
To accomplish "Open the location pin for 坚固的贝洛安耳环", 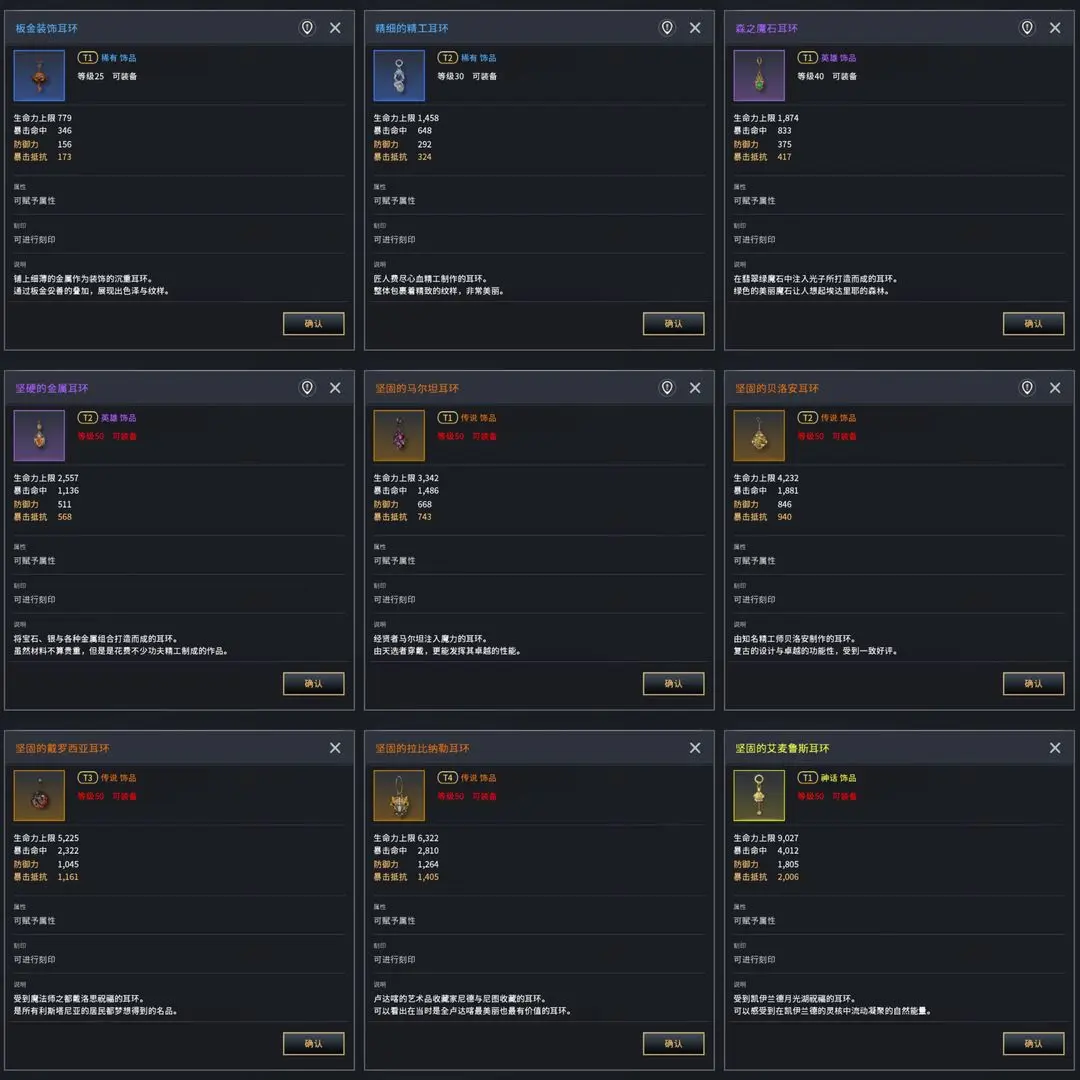I will click(1027, 388).
